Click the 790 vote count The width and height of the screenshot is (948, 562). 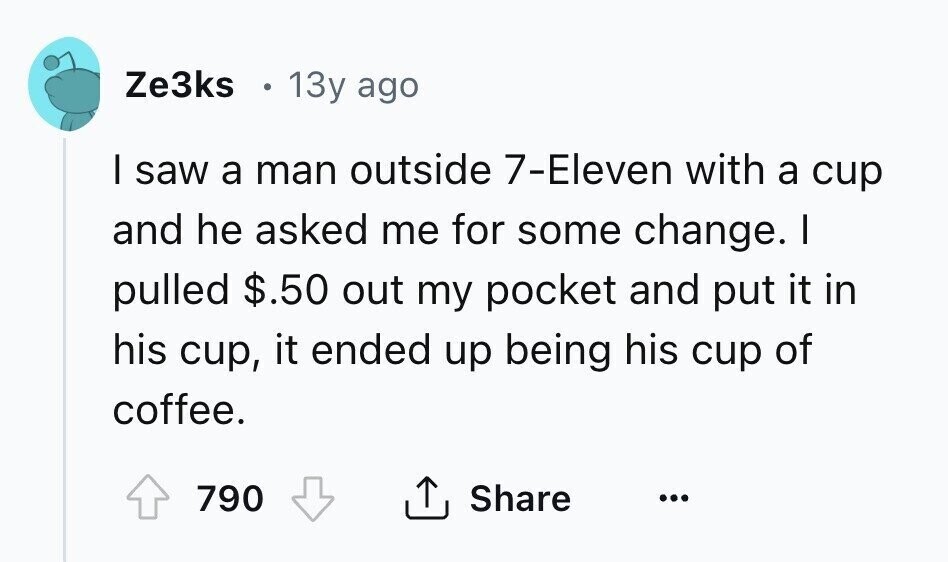[x=230, y=498]
